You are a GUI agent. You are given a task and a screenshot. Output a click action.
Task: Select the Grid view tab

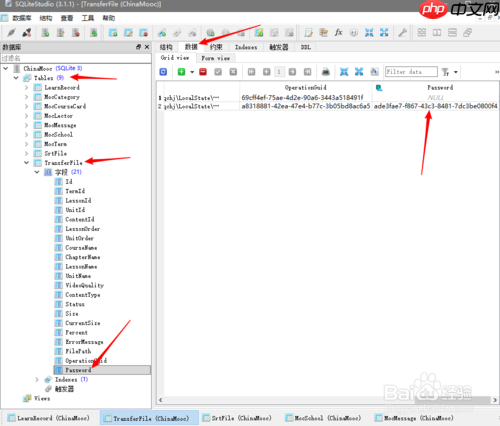(x=175, y=58)
